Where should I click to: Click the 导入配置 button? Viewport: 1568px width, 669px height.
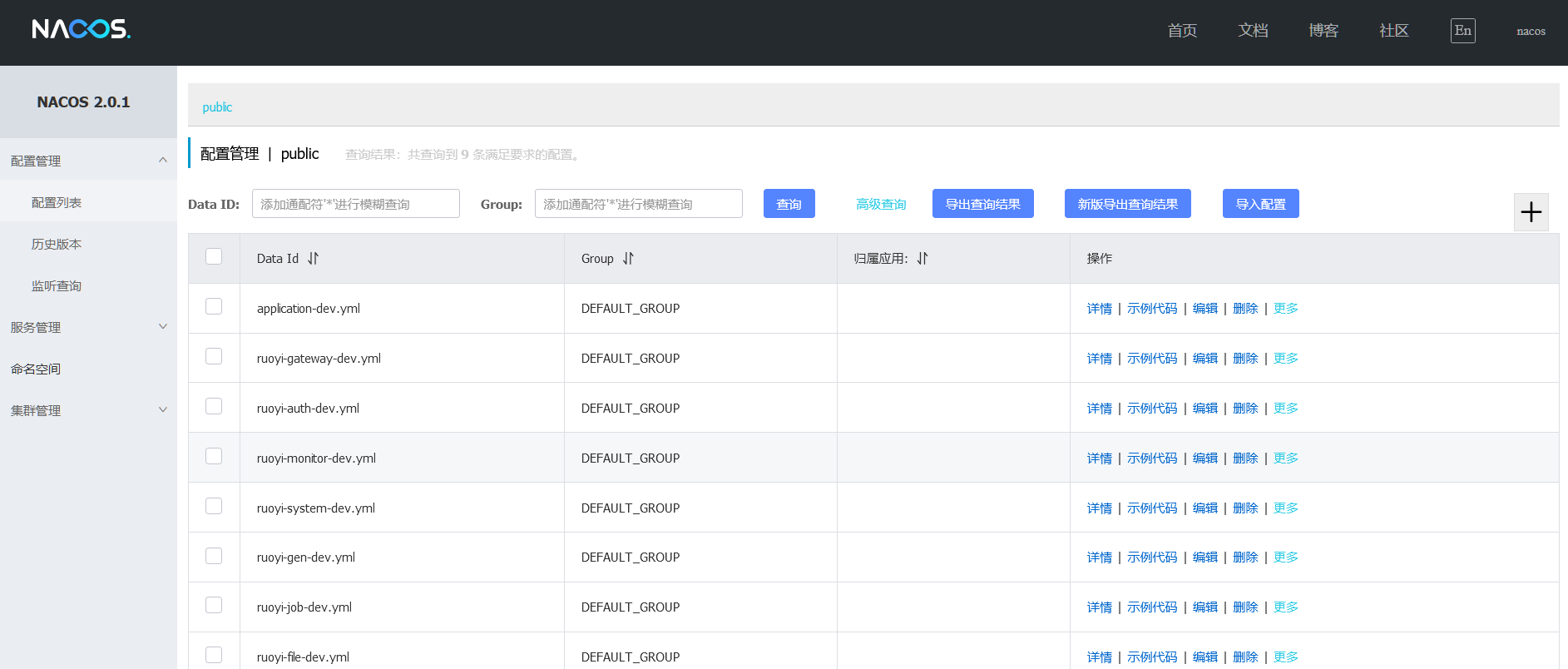click(x=1260, y=204)
